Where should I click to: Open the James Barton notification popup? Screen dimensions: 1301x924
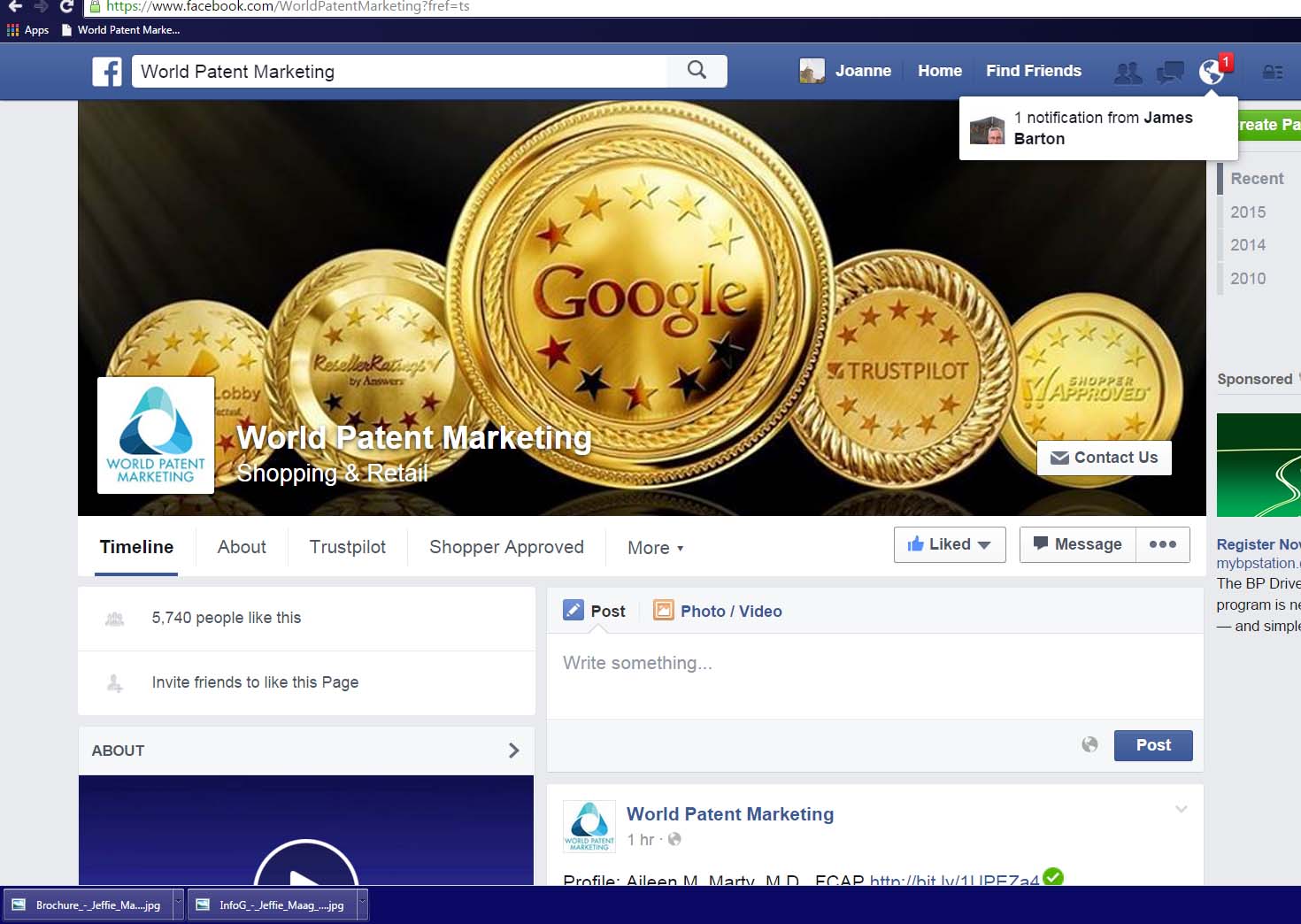pyautogui.click(x=1098, y=128)
